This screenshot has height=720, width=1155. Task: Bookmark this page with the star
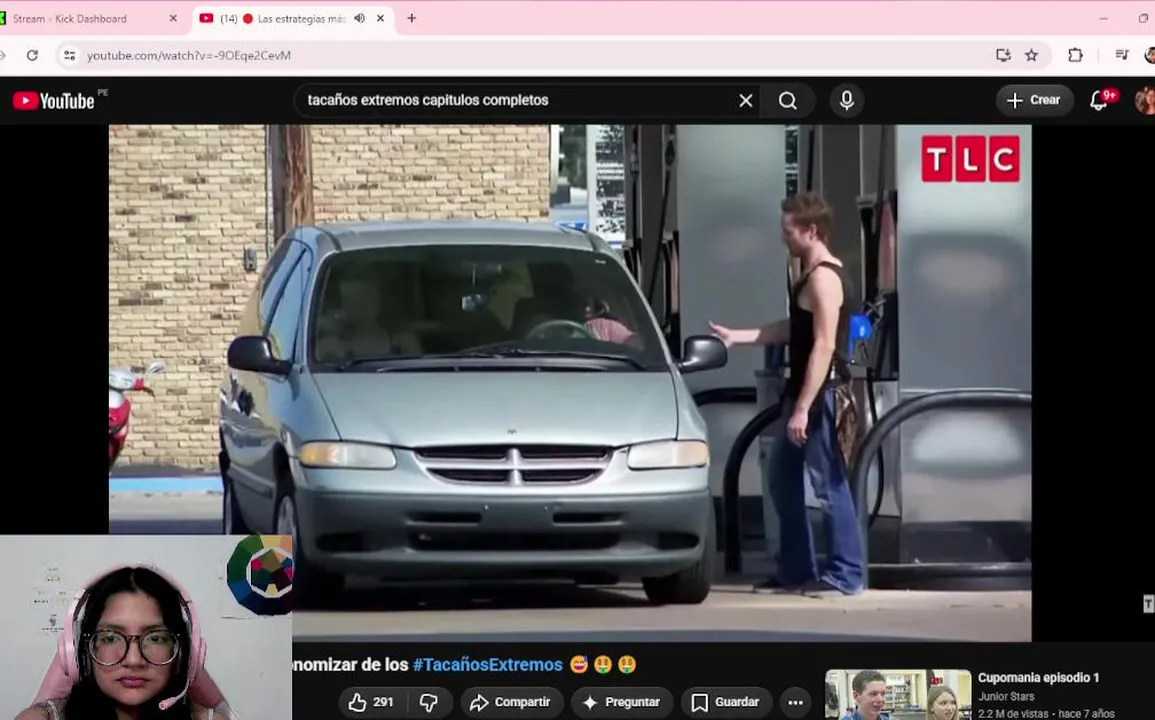click(x=1031, y=55)
